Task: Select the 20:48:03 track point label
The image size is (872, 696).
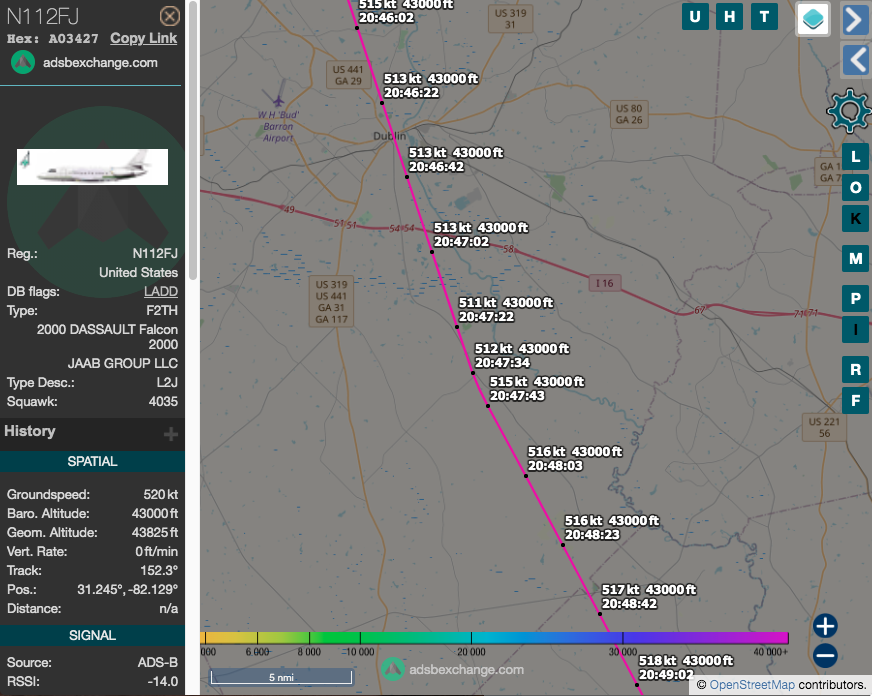Action: [x=575, y=459]
